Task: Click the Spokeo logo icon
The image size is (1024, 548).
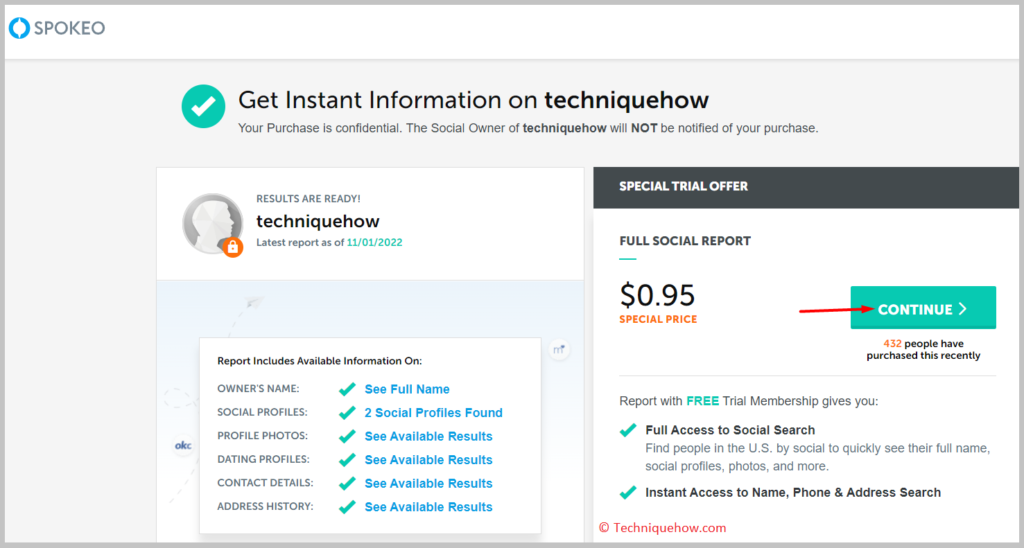Action: pyautogui.click(x=19, y=28)
